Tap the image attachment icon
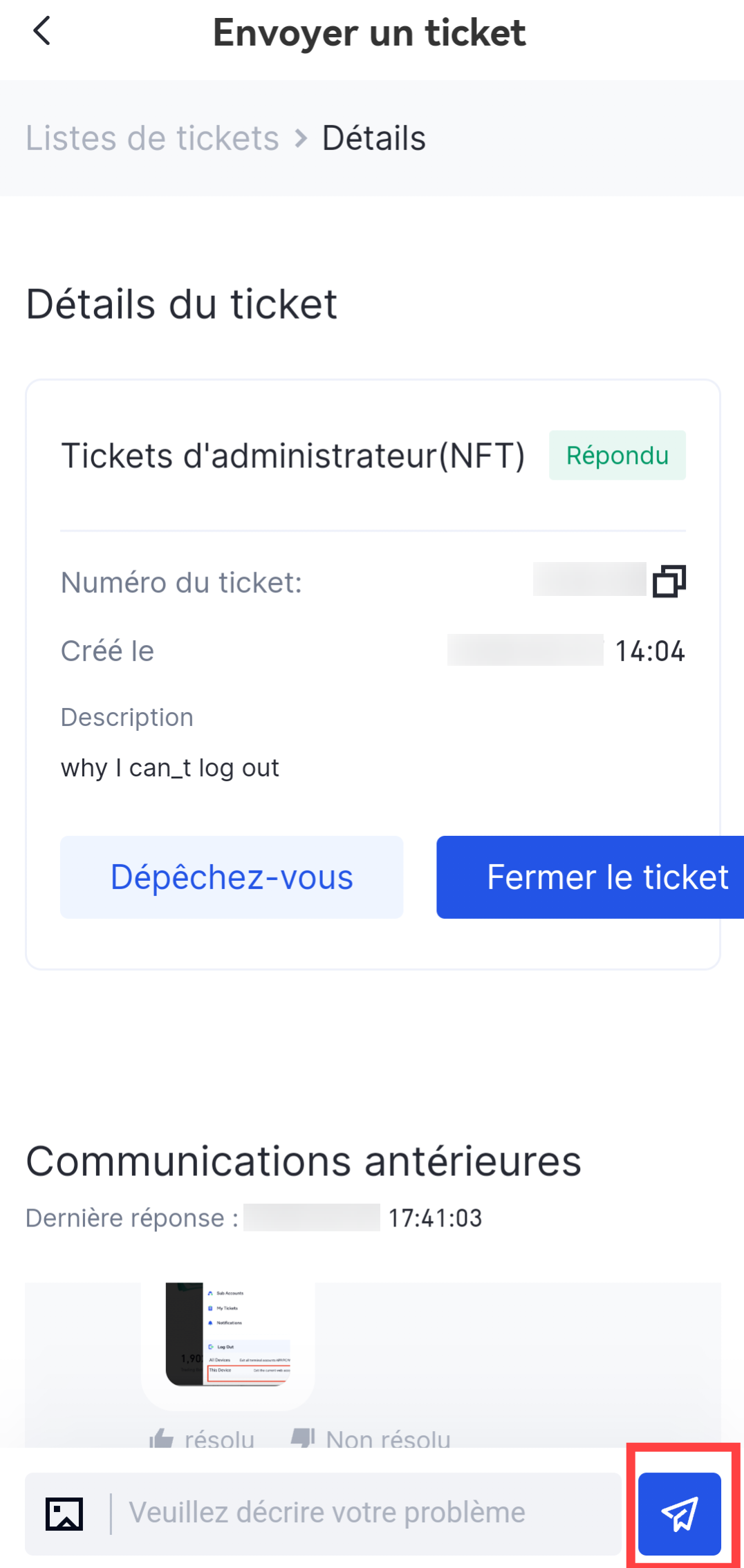This screenshot has height=1568, width=744. 64,1514
